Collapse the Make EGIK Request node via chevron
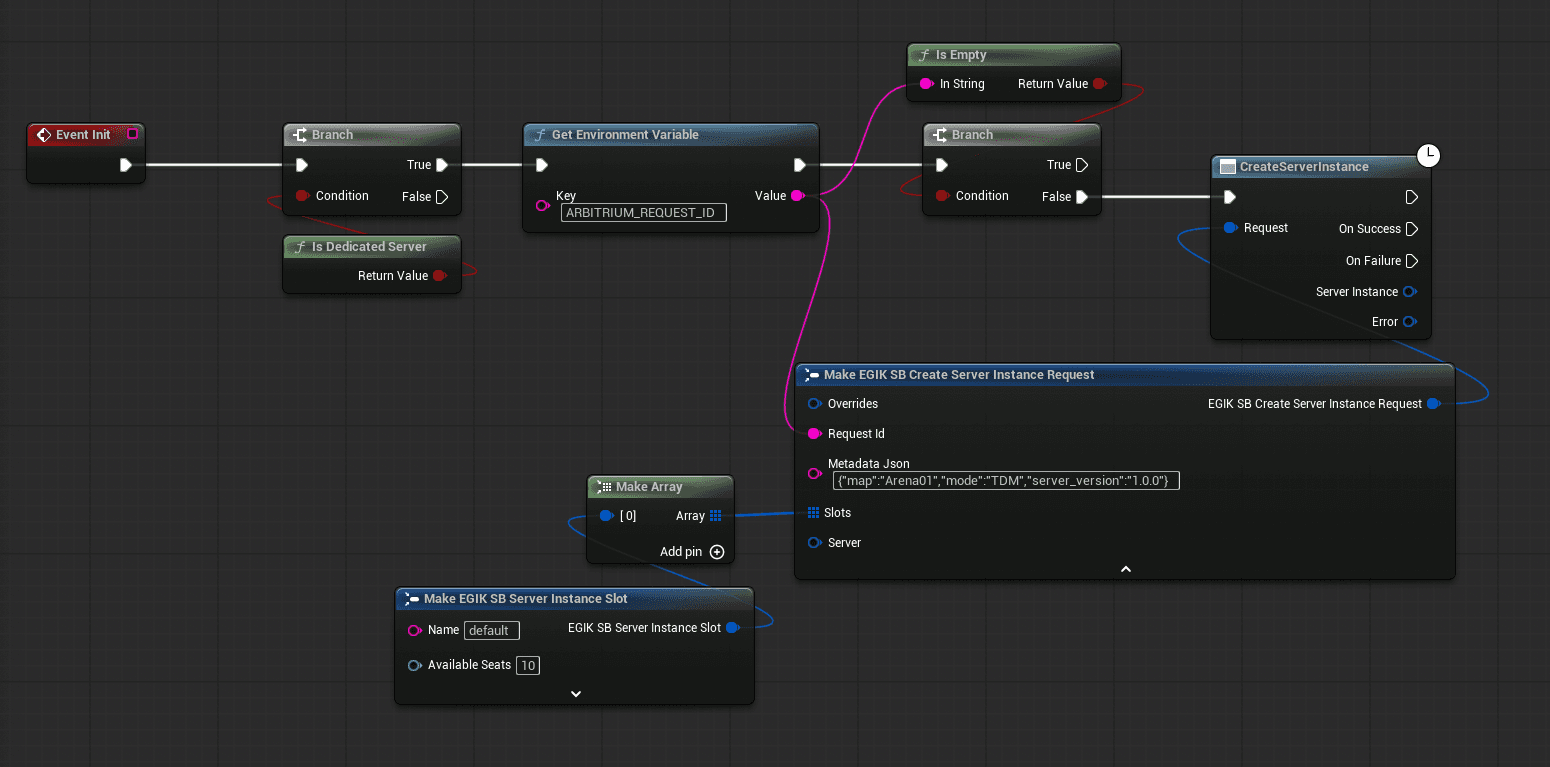The height and width of the screenshot is (767, 1550). (x=1125, y=568)
